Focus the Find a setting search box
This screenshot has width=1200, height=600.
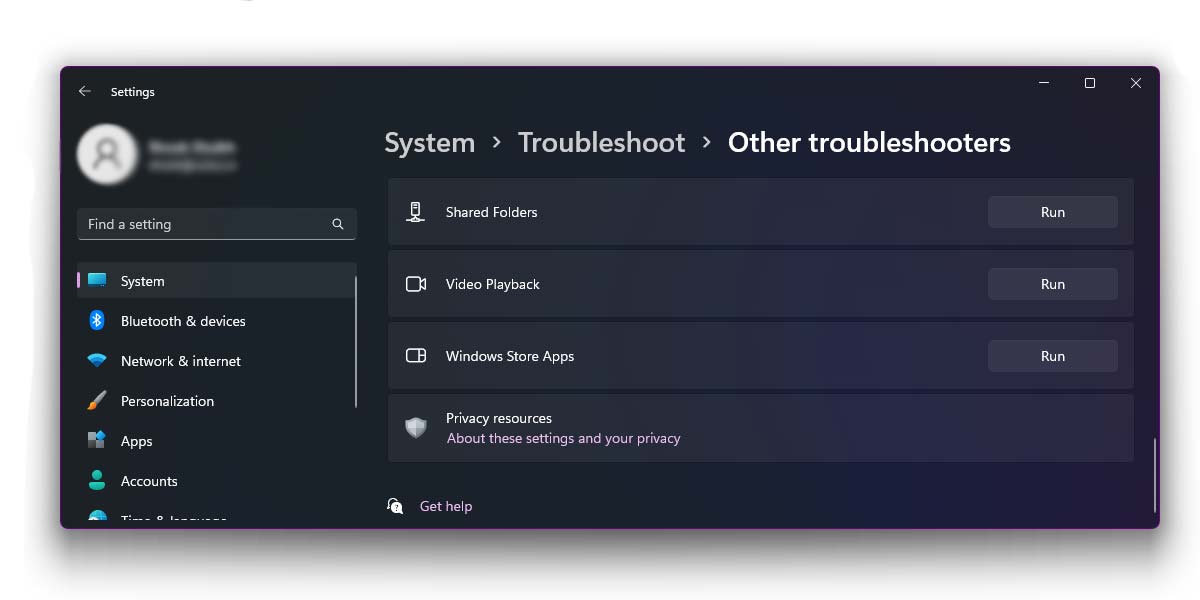pos(217,224)
